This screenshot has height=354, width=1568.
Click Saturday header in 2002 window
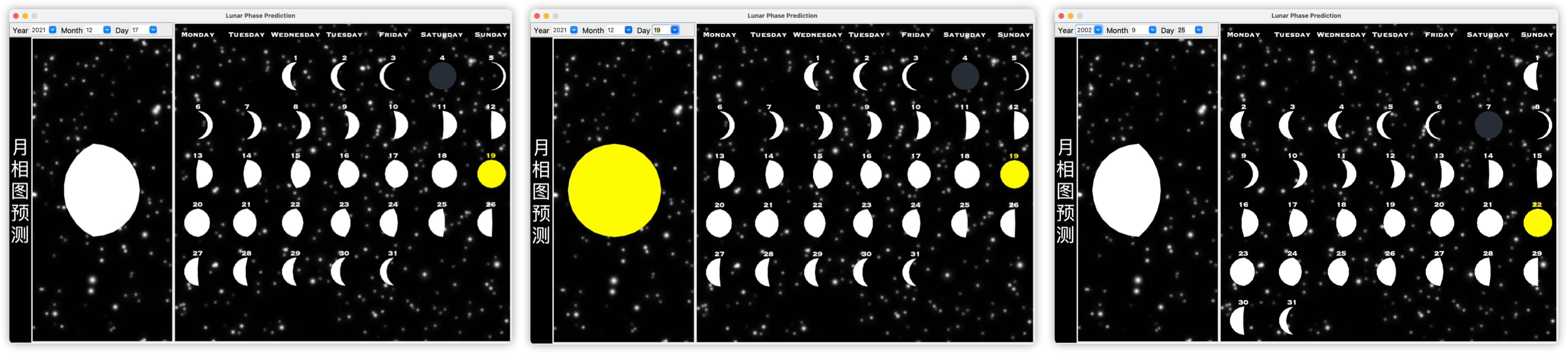(1488, 35)
